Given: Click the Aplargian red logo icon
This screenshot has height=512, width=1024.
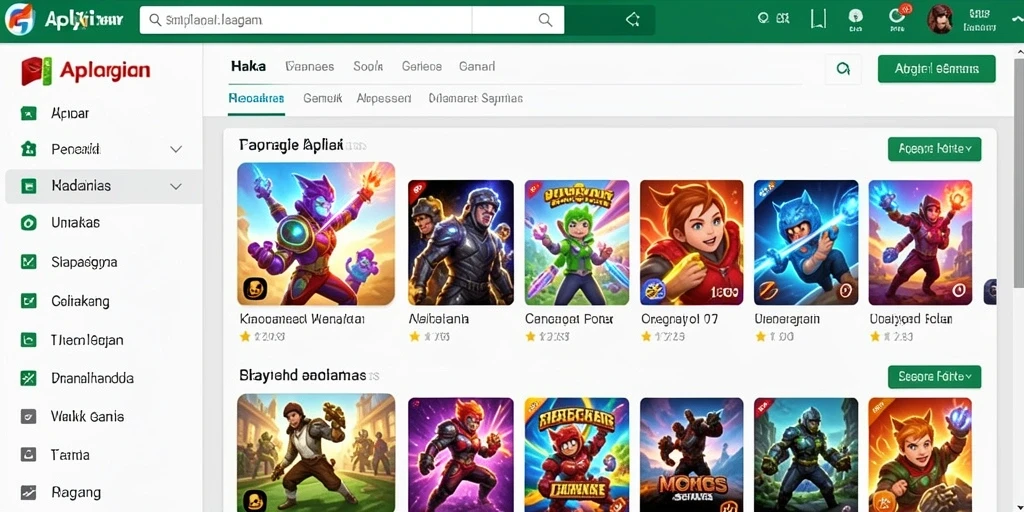Looking at the screenshot, I should [36, 71].
